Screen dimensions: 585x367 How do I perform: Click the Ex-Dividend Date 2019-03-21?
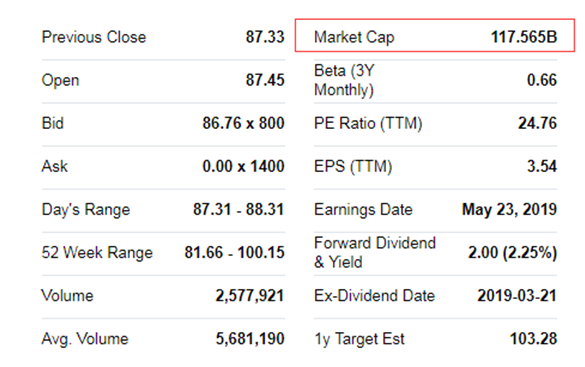pos(517,296)
